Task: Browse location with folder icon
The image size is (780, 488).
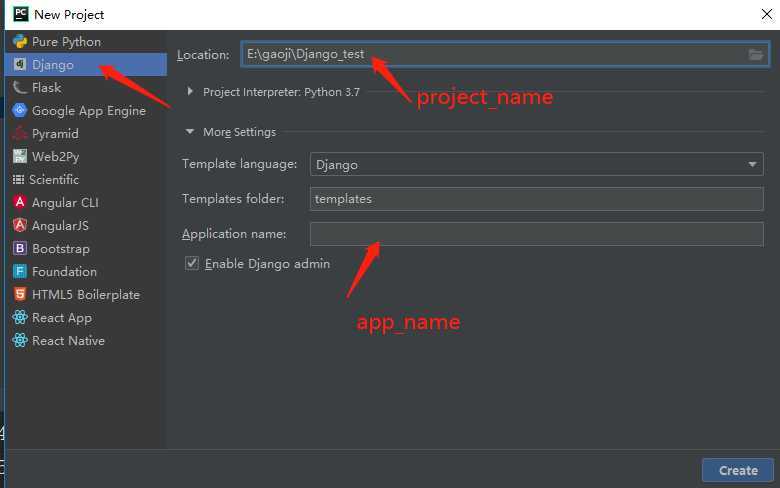Action: 756,54
